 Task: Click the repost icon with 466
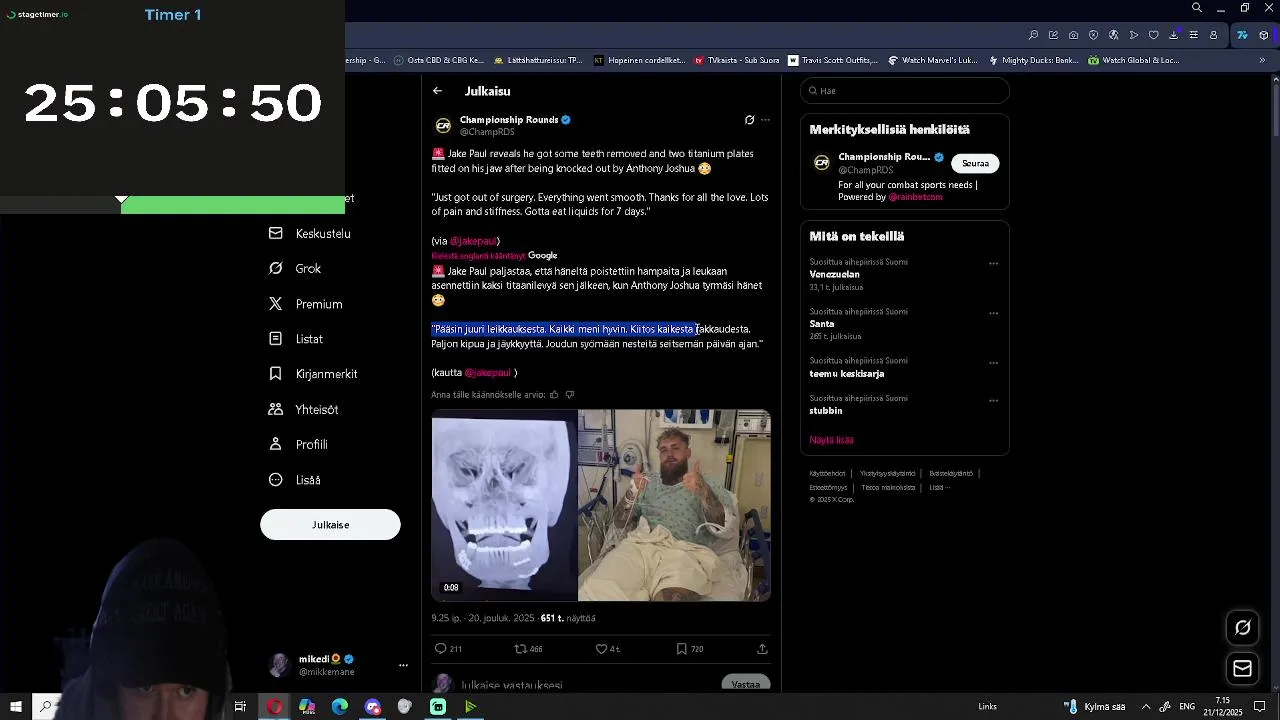528,649
